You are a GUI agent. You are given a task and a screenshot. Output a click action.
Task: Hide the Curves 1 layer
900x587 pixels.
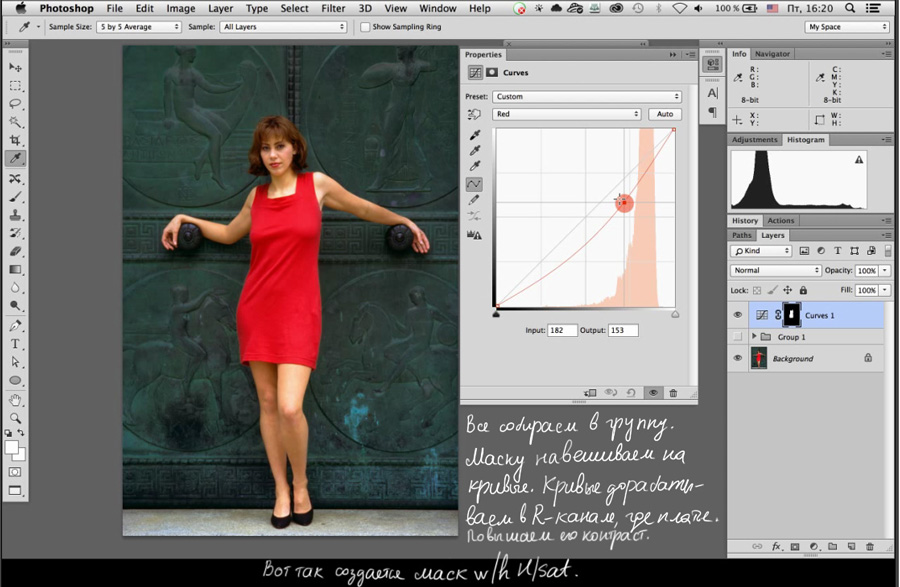point(738,315)
